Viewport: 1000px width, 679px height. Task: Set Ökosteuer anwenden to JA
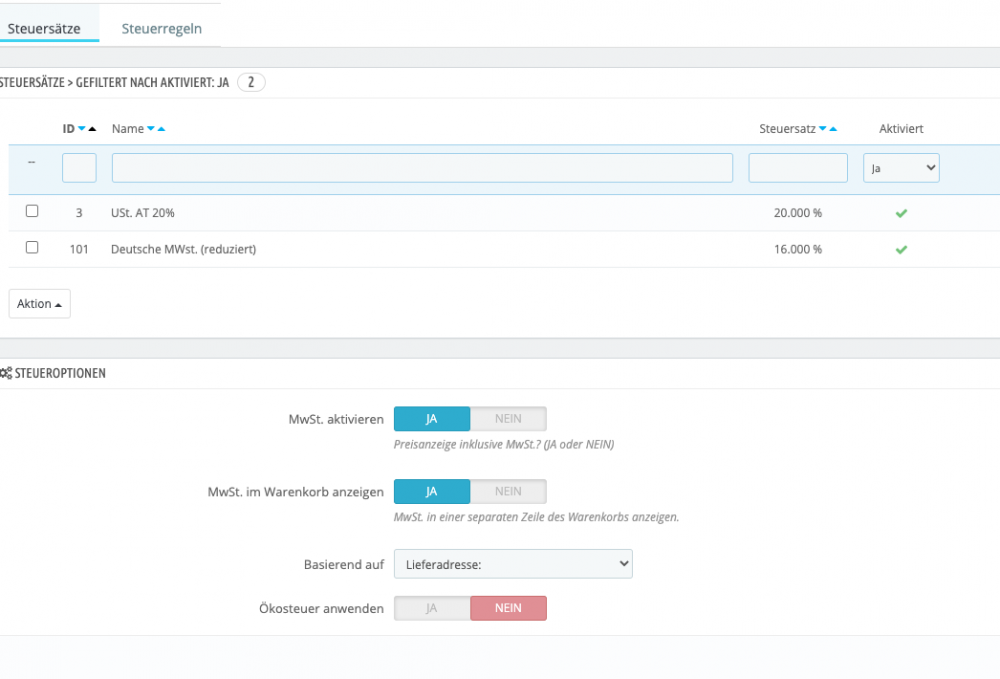point(432,608)
